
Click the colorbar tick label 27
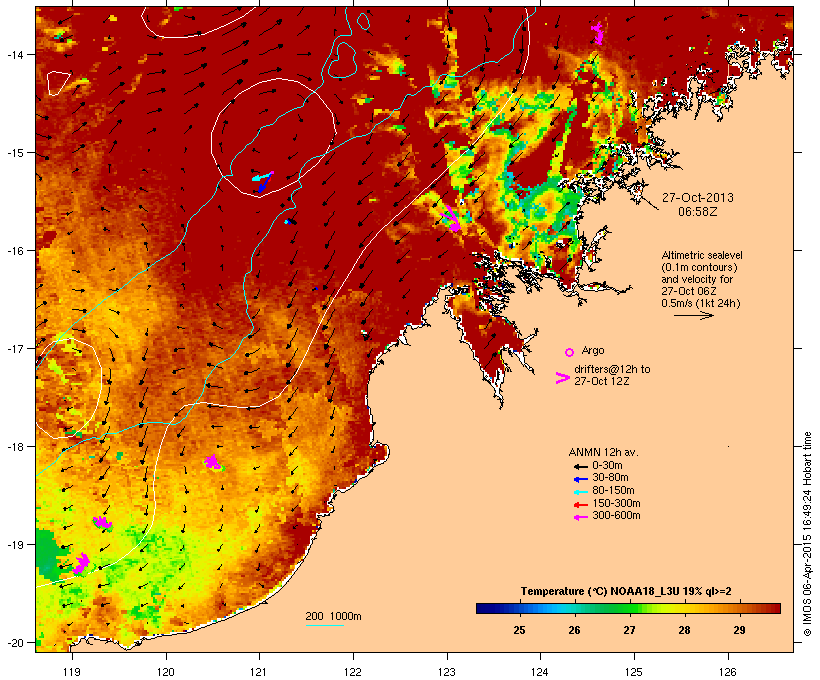pos(629,630)
